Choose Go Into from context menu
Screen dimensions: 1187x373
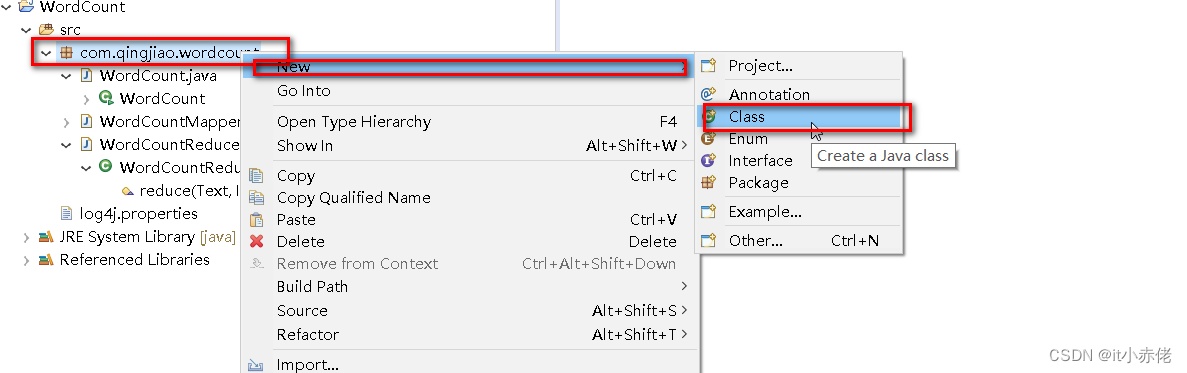point(468,92)
